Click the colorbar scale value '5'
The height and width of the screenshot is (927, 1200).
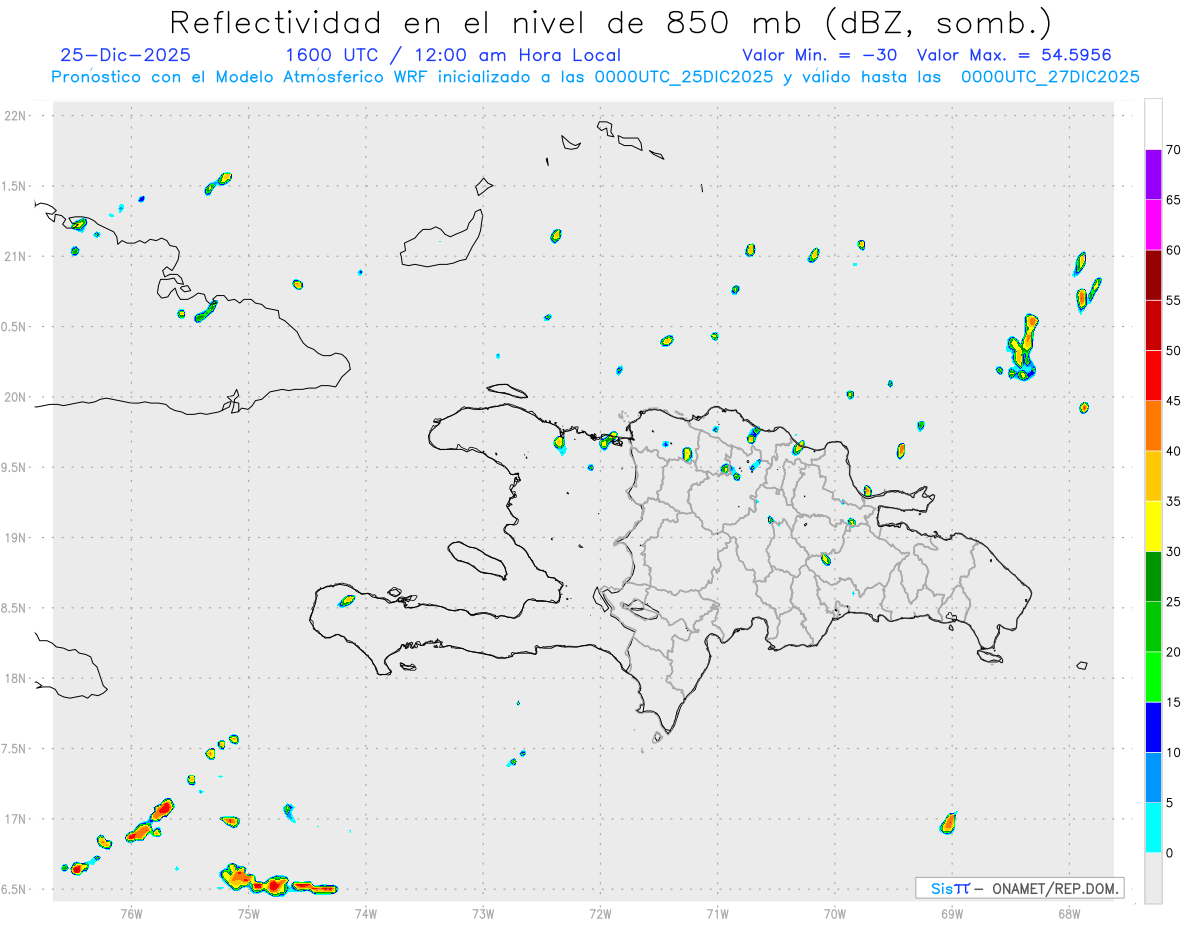(1170, 803)
